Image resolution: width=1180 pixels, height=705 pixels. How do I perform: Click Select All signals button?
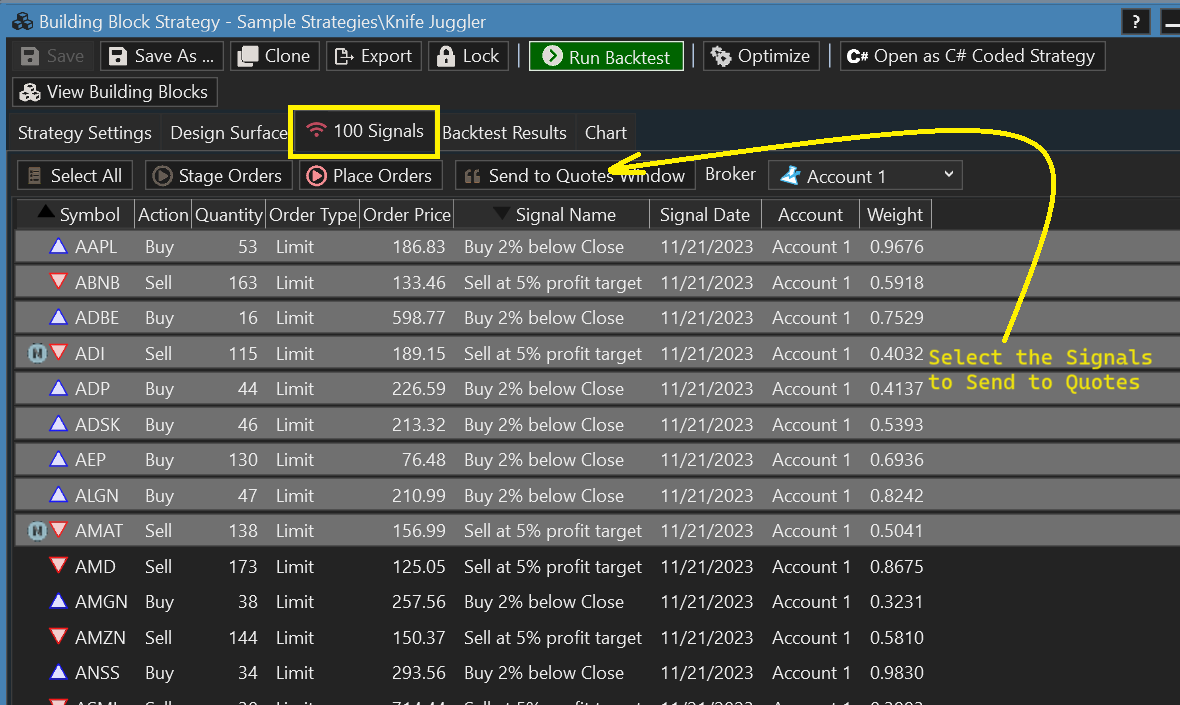click(x=75, y=176)
